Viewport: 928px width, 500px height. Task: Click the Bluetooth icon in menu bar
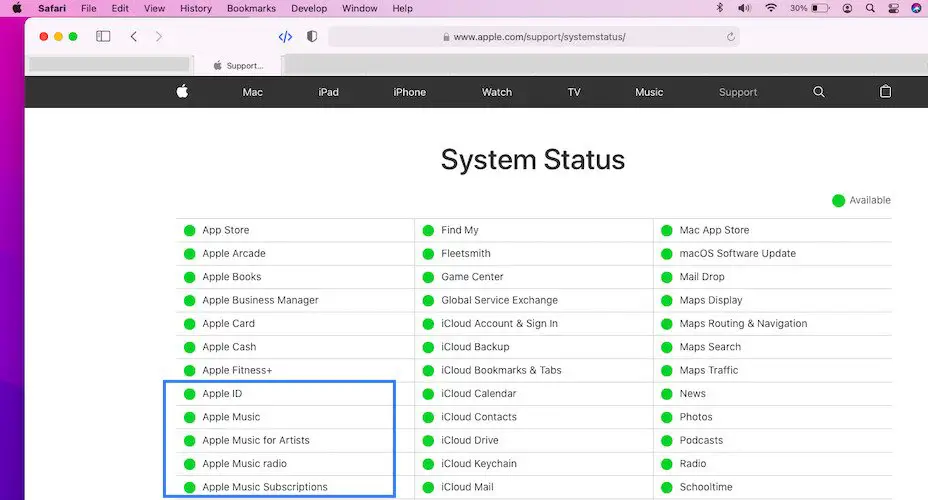(719, 8)
